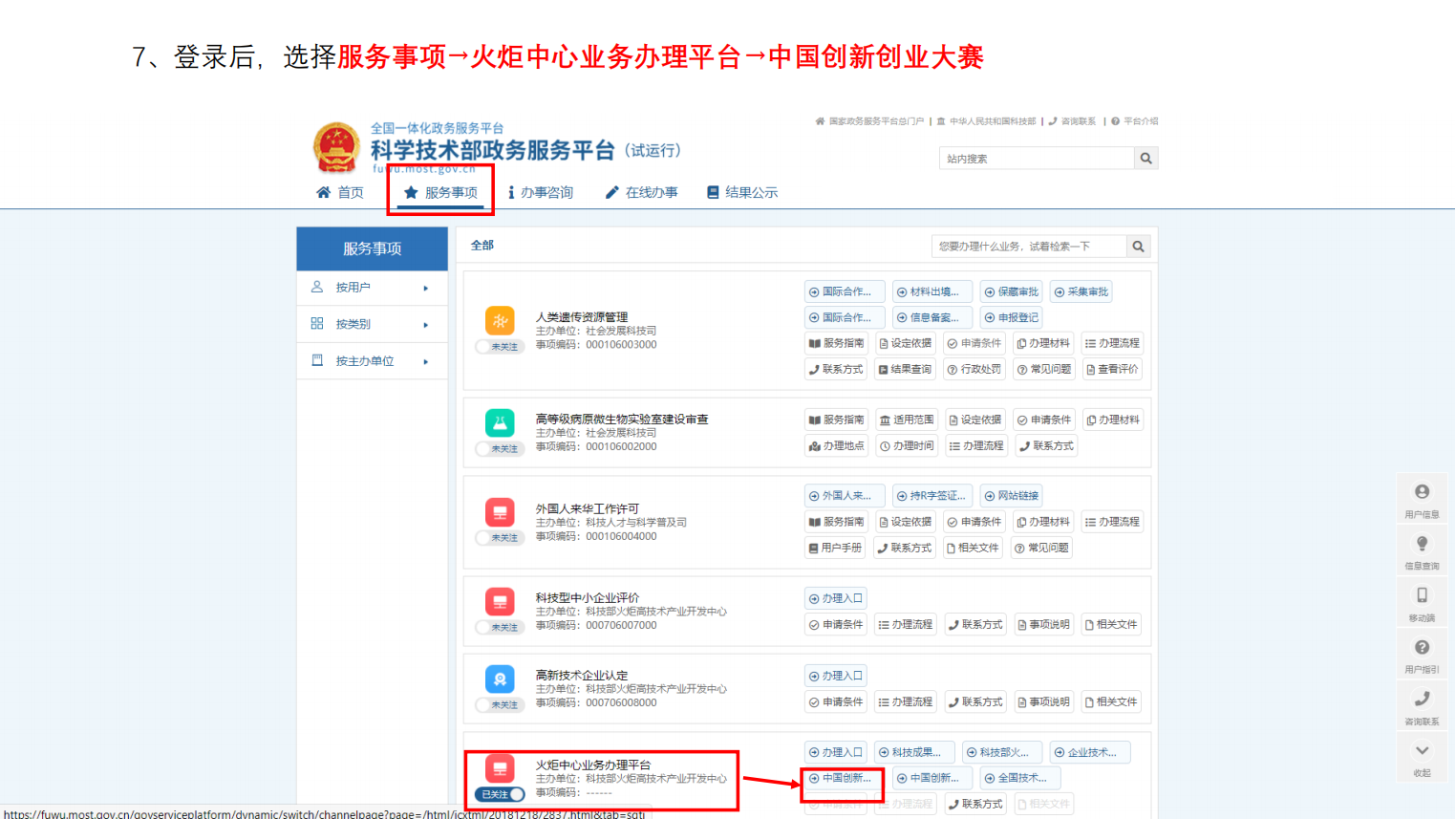The image size is (1456, 819).
Task: Open the 信息查询 lightbulb icon in right sidebar
Action: (x=1422, y=550)
